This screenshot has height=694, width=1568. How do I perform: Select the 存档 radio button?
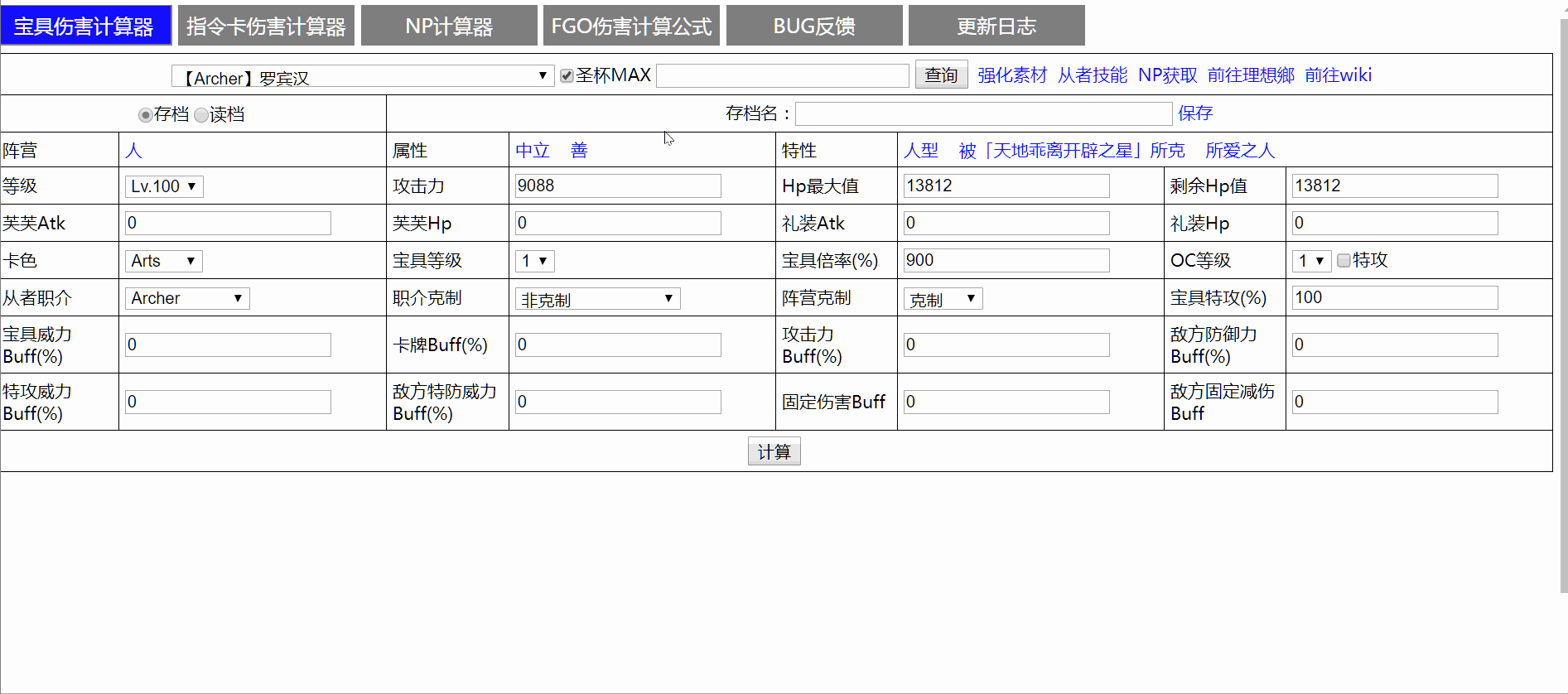coord(145,115)
